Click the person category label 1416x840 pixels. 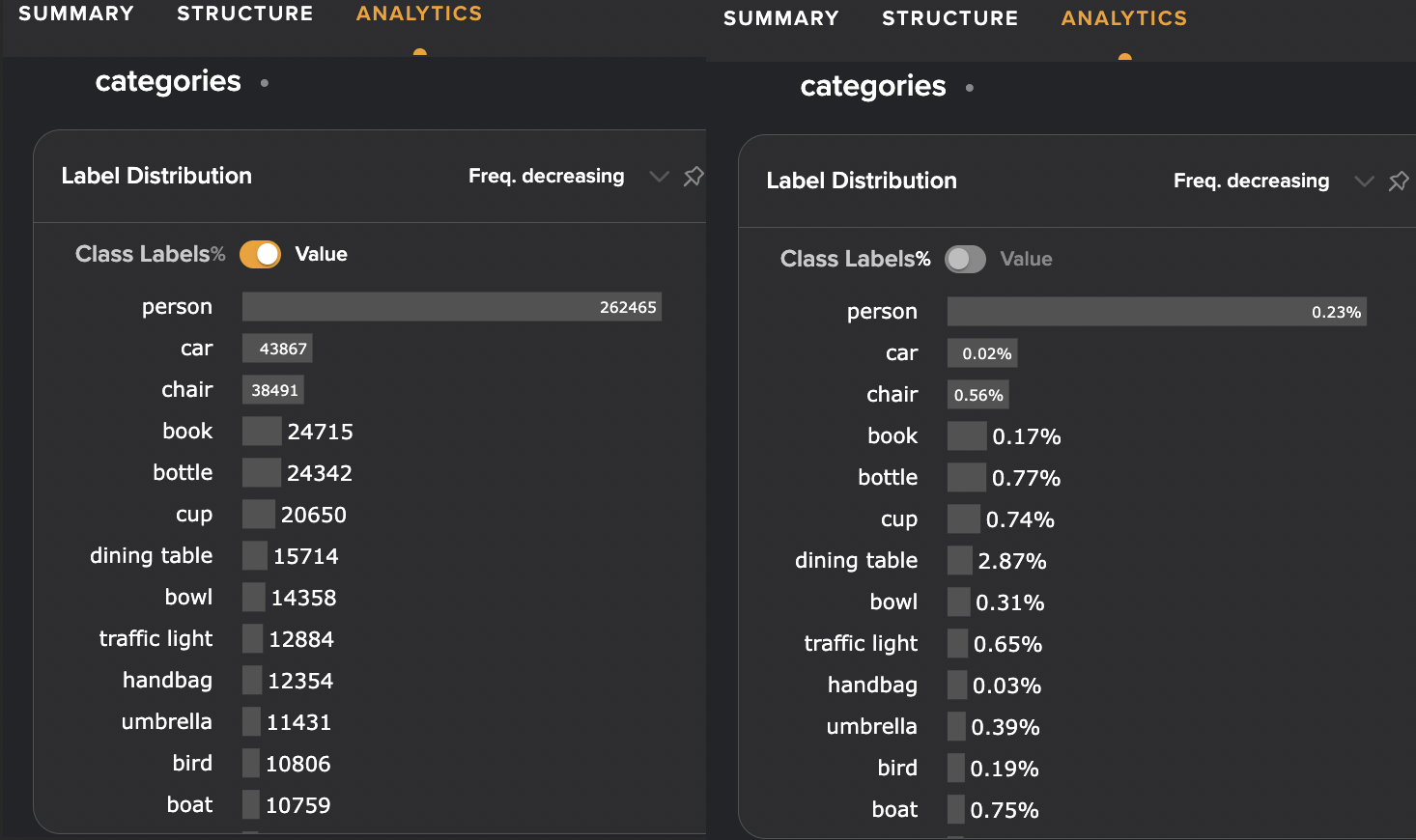[177, 306]
